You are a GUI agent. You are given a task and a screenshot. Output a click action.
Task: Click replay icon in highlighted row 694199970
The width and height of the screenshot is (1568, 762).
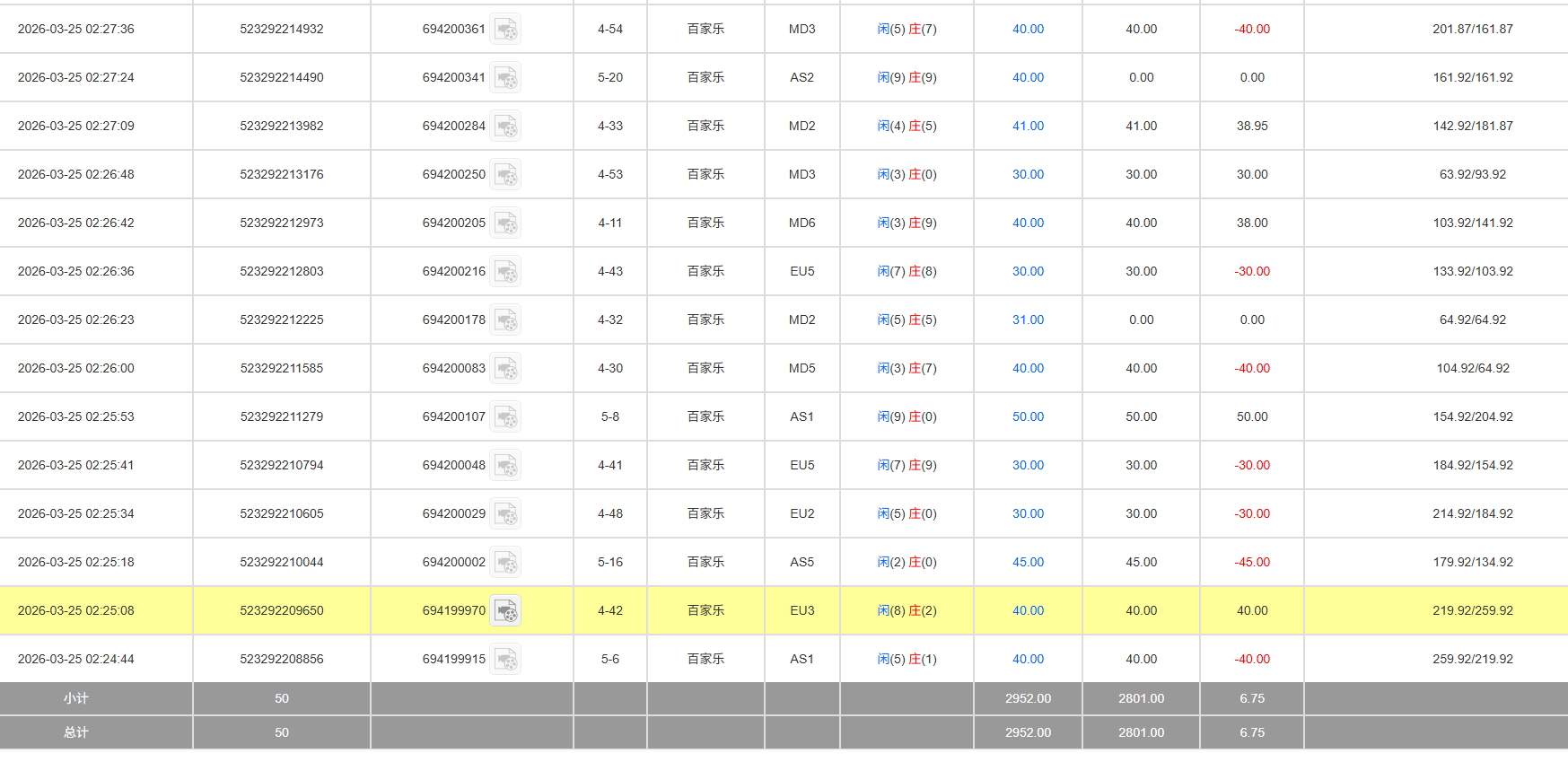pos(505,611)
